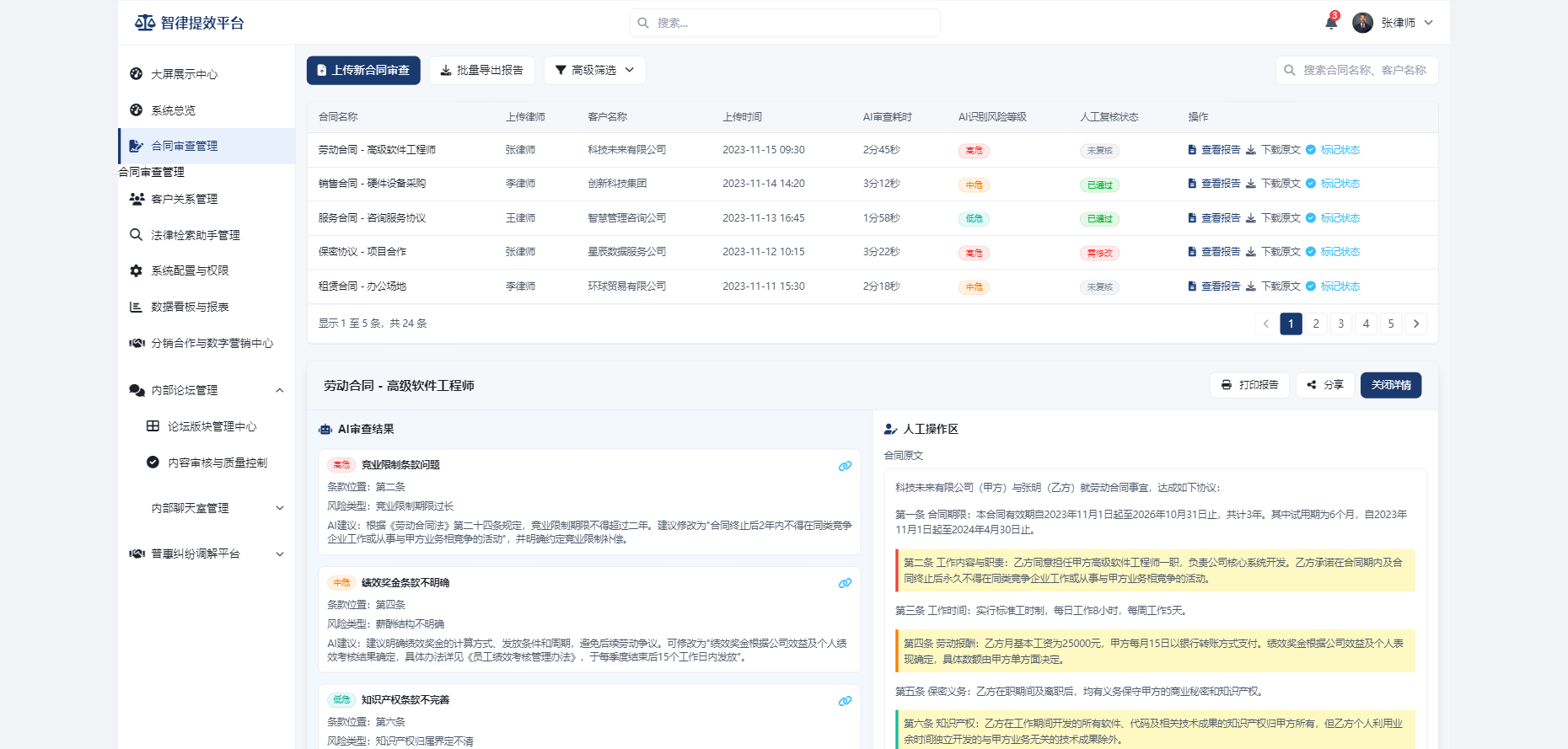Mark status for 销售合同 - 硬件设备采购
1568x749 pixels.
click(x=1333, y=184)
